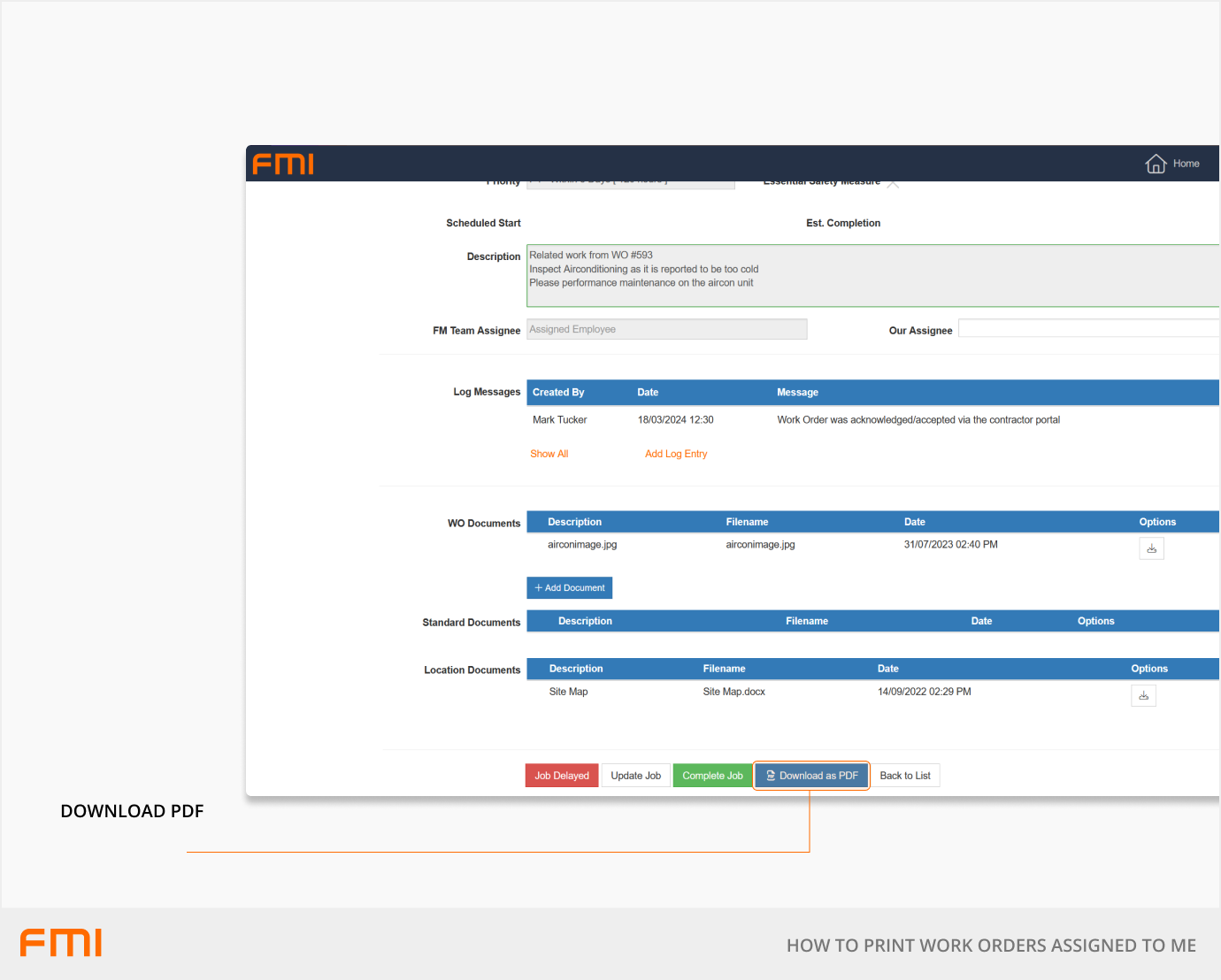The height and width of the screenshot is (980, 1221).
Task: Click the Add Log Entry link
Action: pos(676,454)
